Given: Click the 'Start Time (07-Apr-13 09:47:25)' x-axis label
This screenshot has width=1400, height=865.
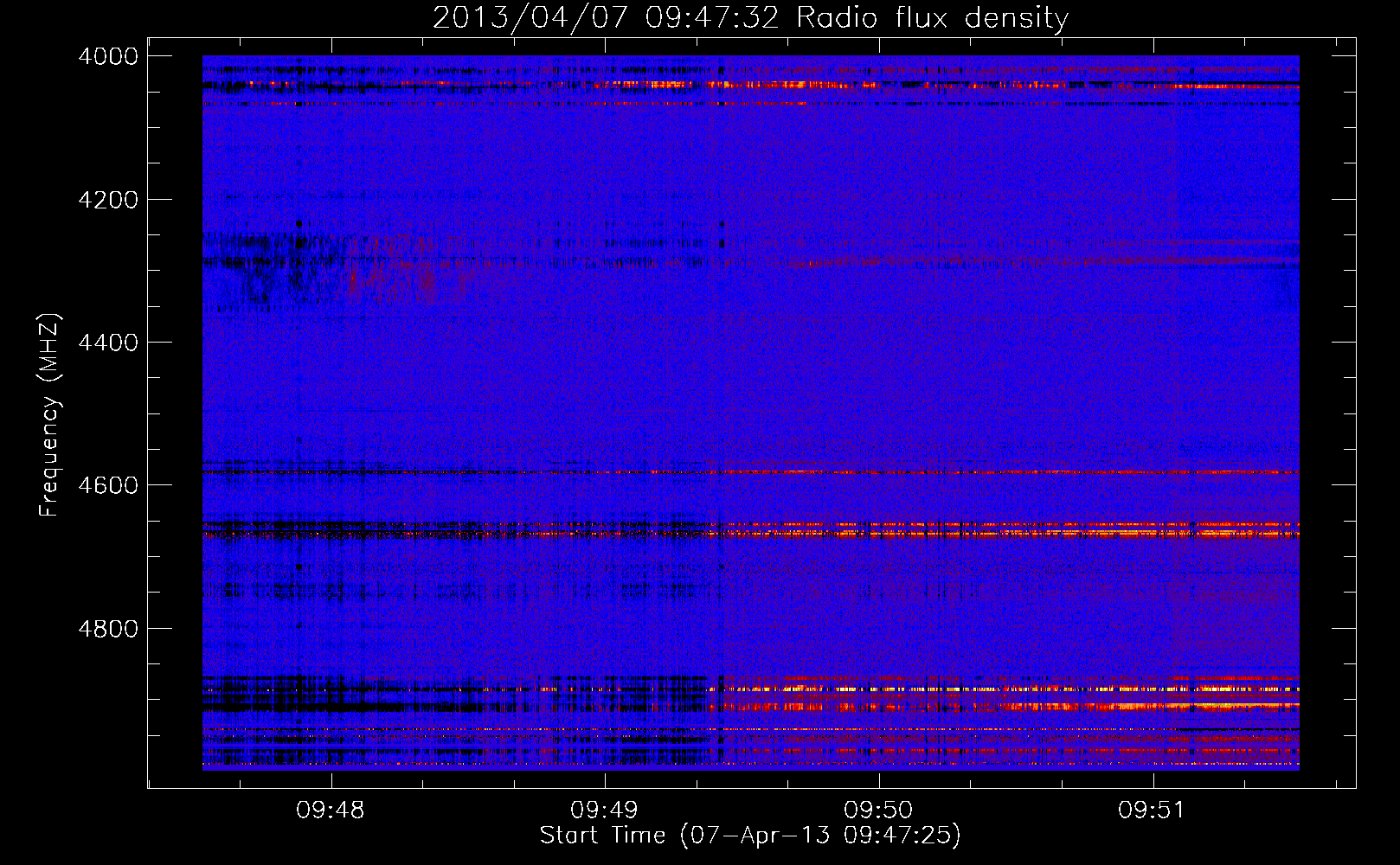Looking at the screenshot, I should click(x=750, y=836).
